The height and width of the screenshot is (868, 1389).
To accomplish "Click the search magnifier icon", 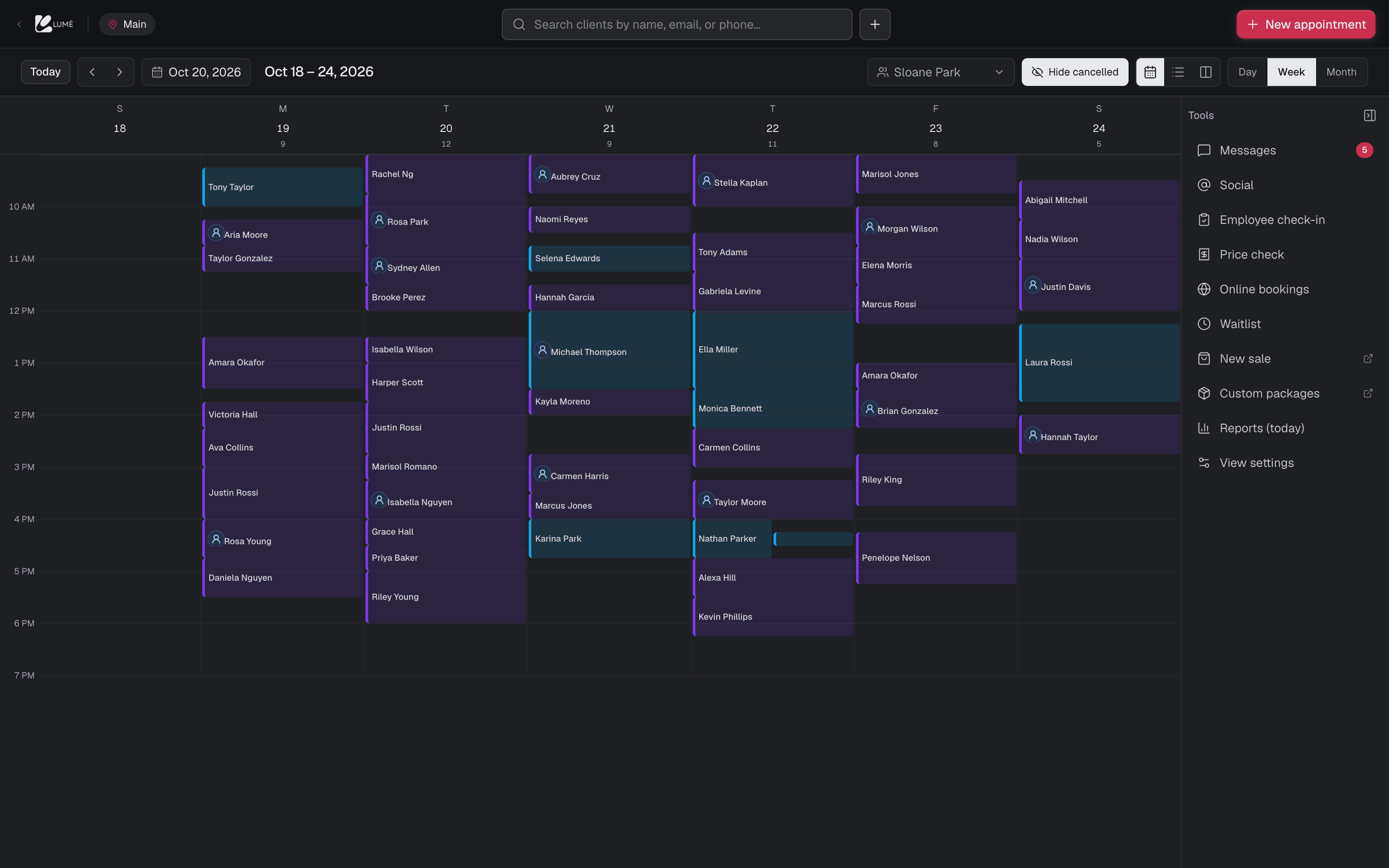I will pyautogui.click(x=519, y=24).
